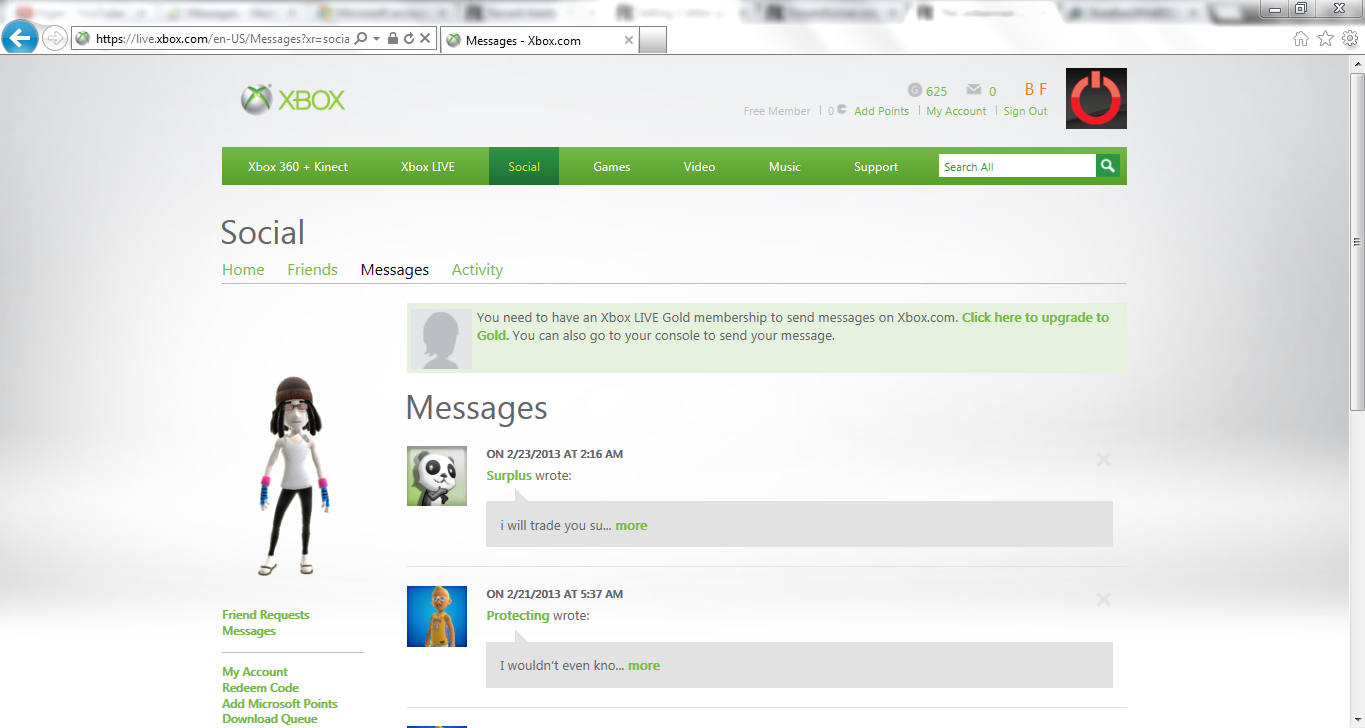Open the Video menu
The image size is (1365, 728).
[x=699, y=167]
